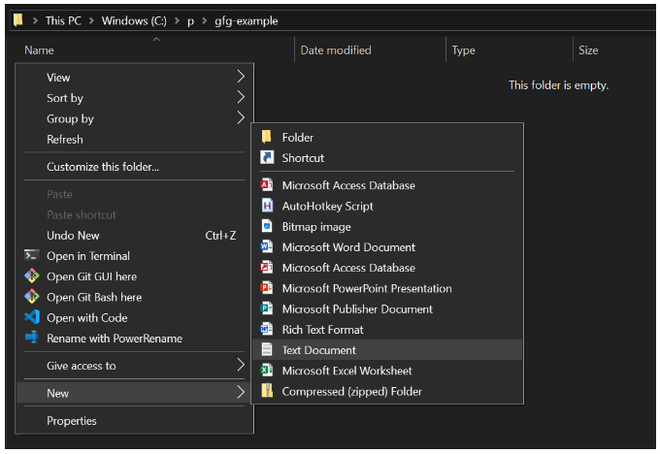Click the Open Git GUI here icon
Screen dimensions: 660x454
[x=30, y=276]
